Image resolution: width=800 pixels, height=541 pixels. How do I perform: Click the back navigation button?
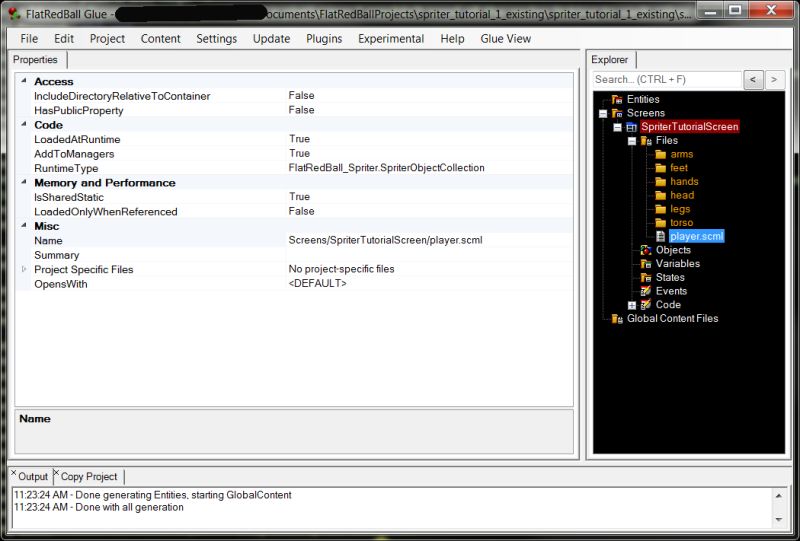pos(754,80)
